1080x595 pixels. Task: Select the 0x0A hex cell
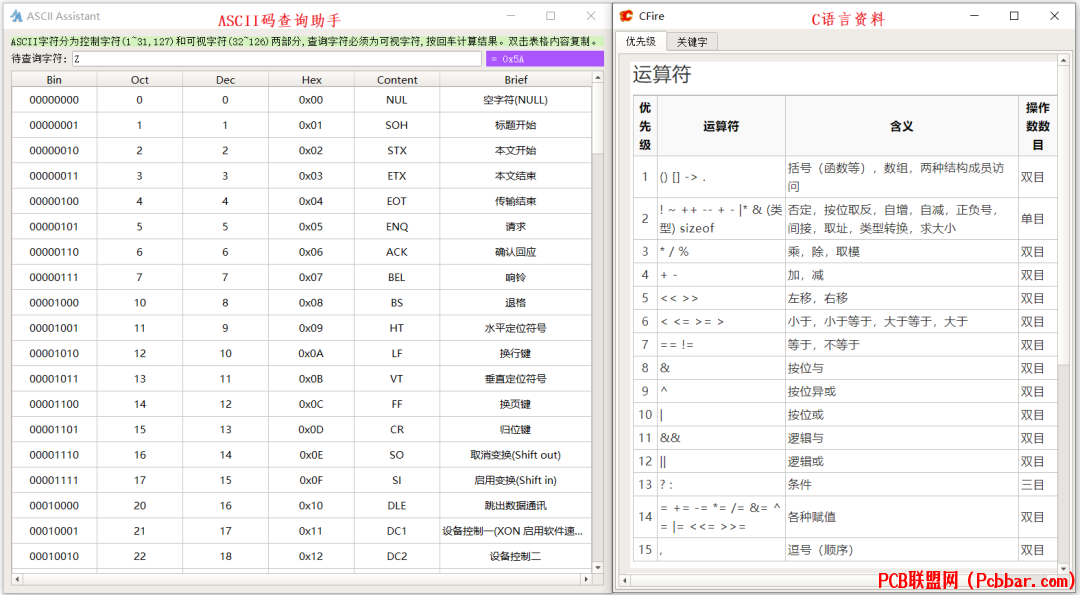click(x=311, y=353)
